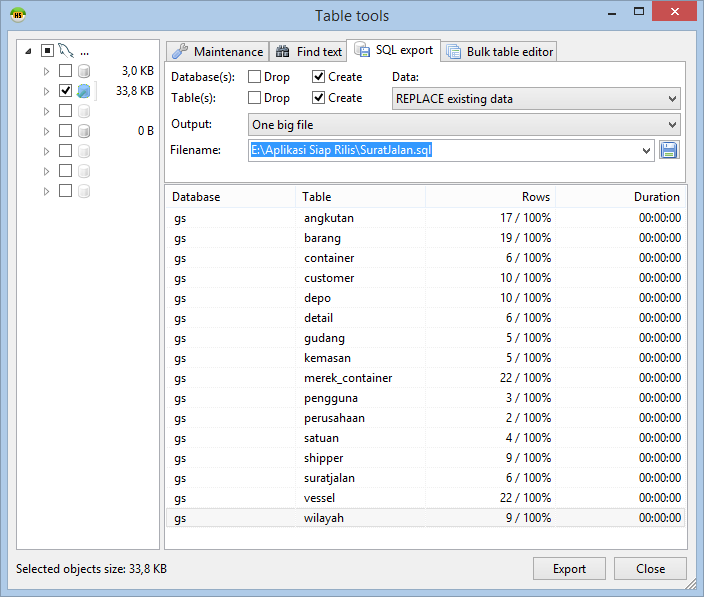The image size is (704, 597).
Task: Expand the 0 B database node
Action: [46, 131]
